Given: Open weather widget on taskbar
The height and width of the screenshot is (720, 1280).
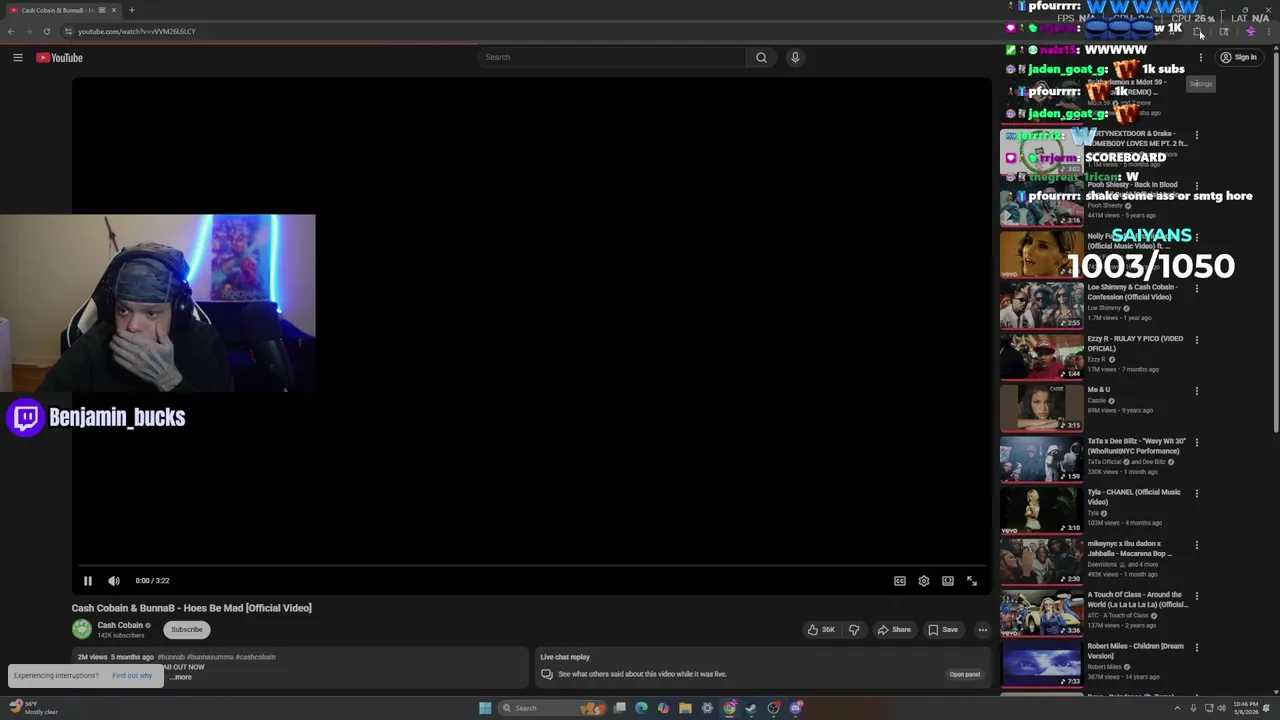Looking at the screenshot, I should (35, 708).
